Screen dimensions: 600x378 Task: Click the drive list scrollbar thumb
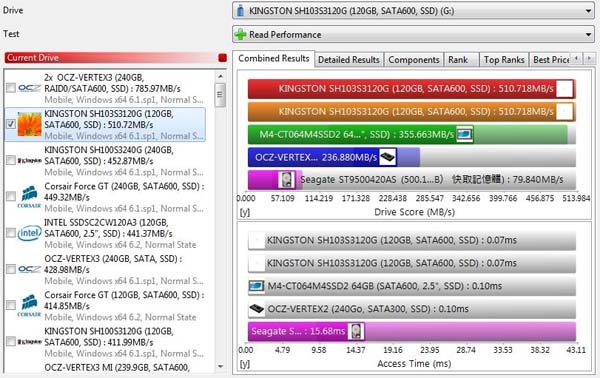(x=220, y=94)
